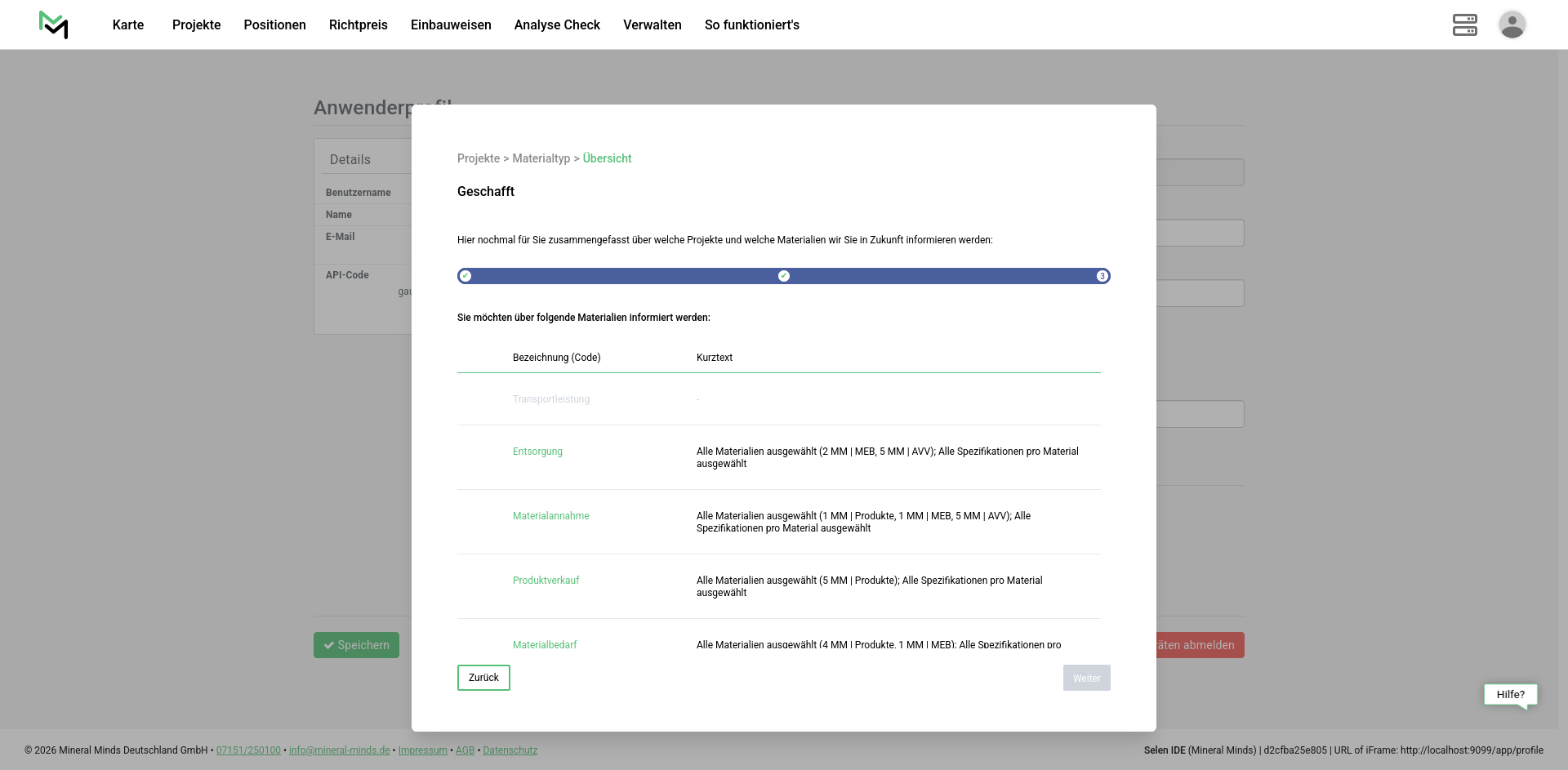Click the Materialtyp breadcrumb
The height and width of the screenshot is (770, 1568).
click(x=541, y=158)
